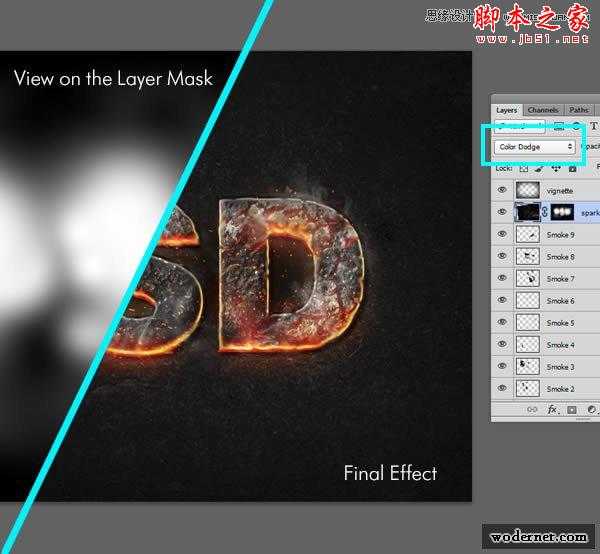Open the Color Dodge blend mode dropdown
This screenshot has height=554, width=600.
point(535,147)
